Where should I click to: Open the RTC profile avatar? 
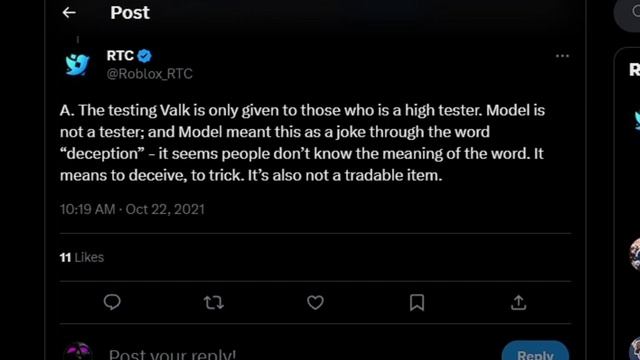tap(77, 64)
